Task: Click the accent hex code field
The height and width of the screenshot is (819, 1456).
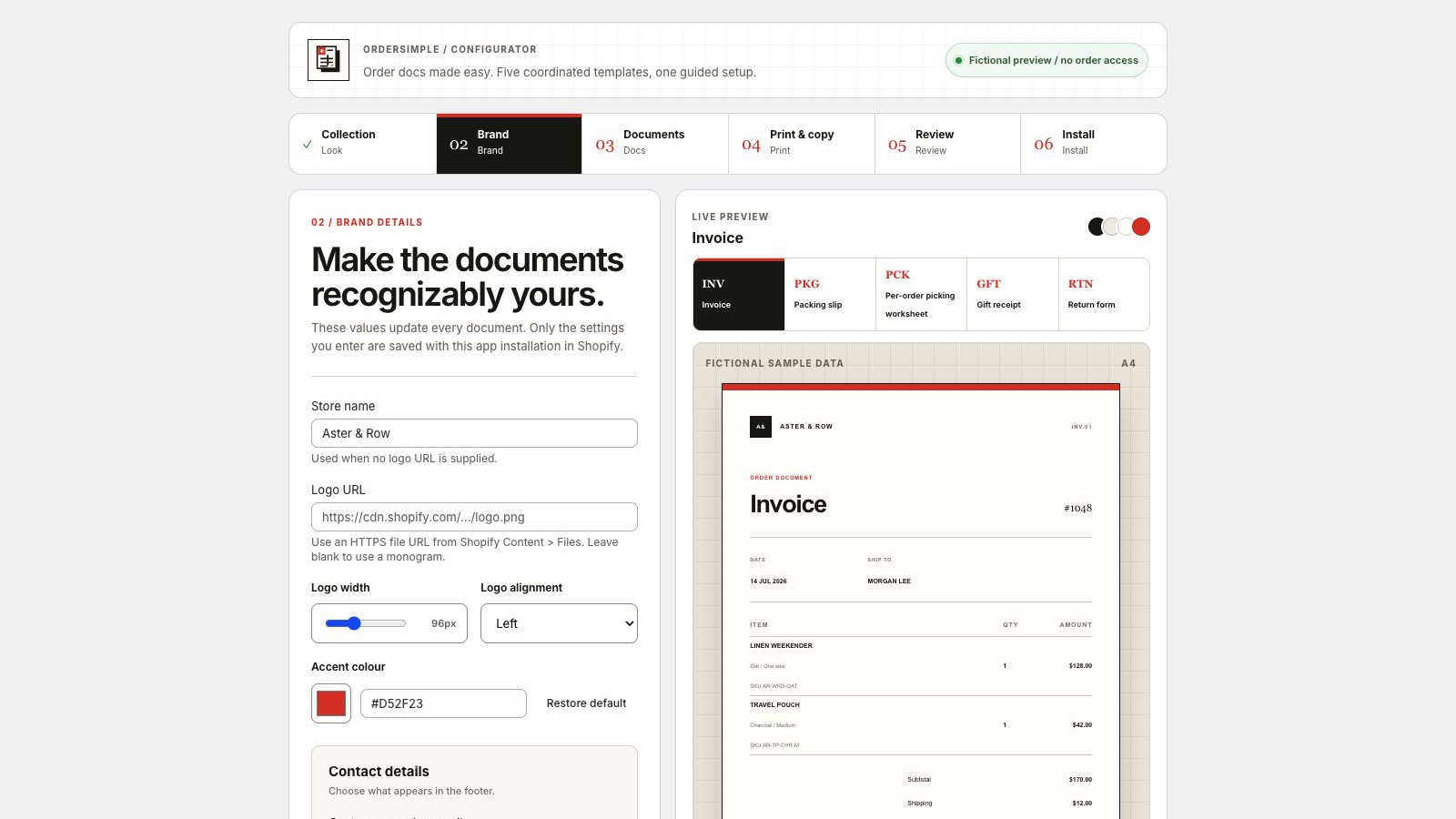Action: tap(443, 703)
